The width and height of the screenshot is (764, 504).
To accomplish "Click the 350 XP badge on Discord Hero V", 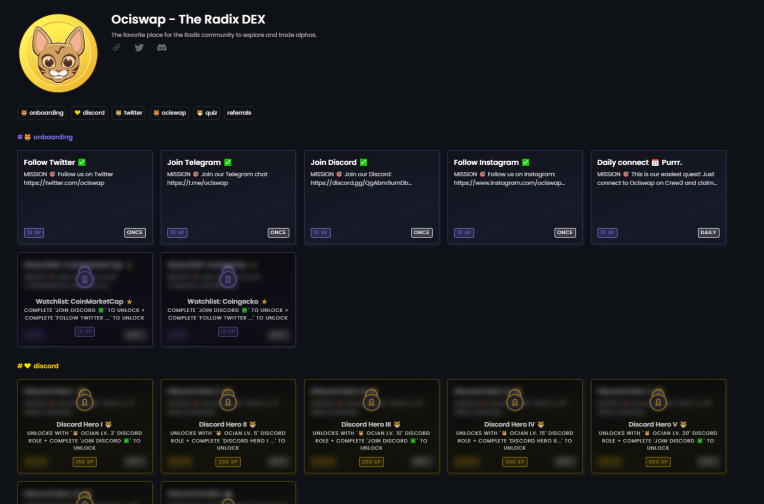I will (658, 462).
